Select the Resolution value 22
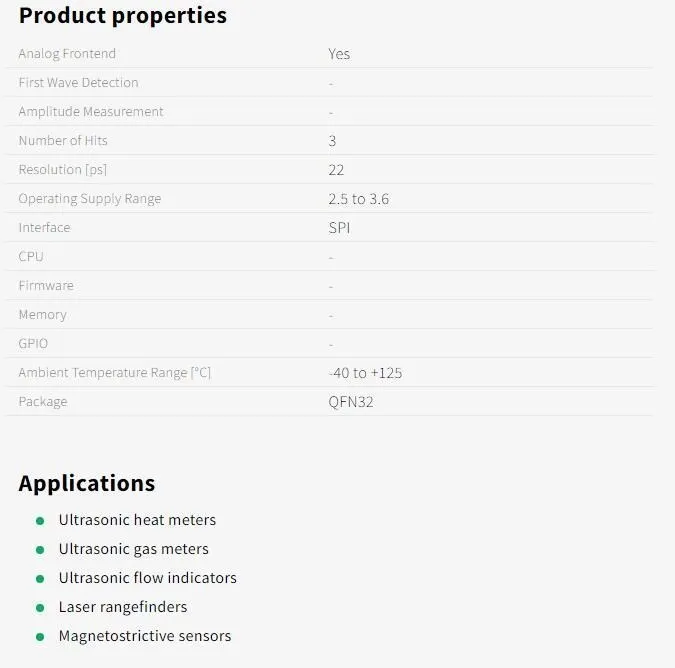675x668 pixels. 336,170
